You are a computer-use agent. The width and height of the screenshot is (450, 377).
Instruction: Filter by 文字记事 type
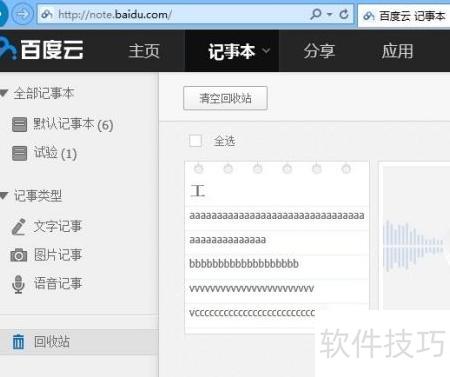(57, 226)
